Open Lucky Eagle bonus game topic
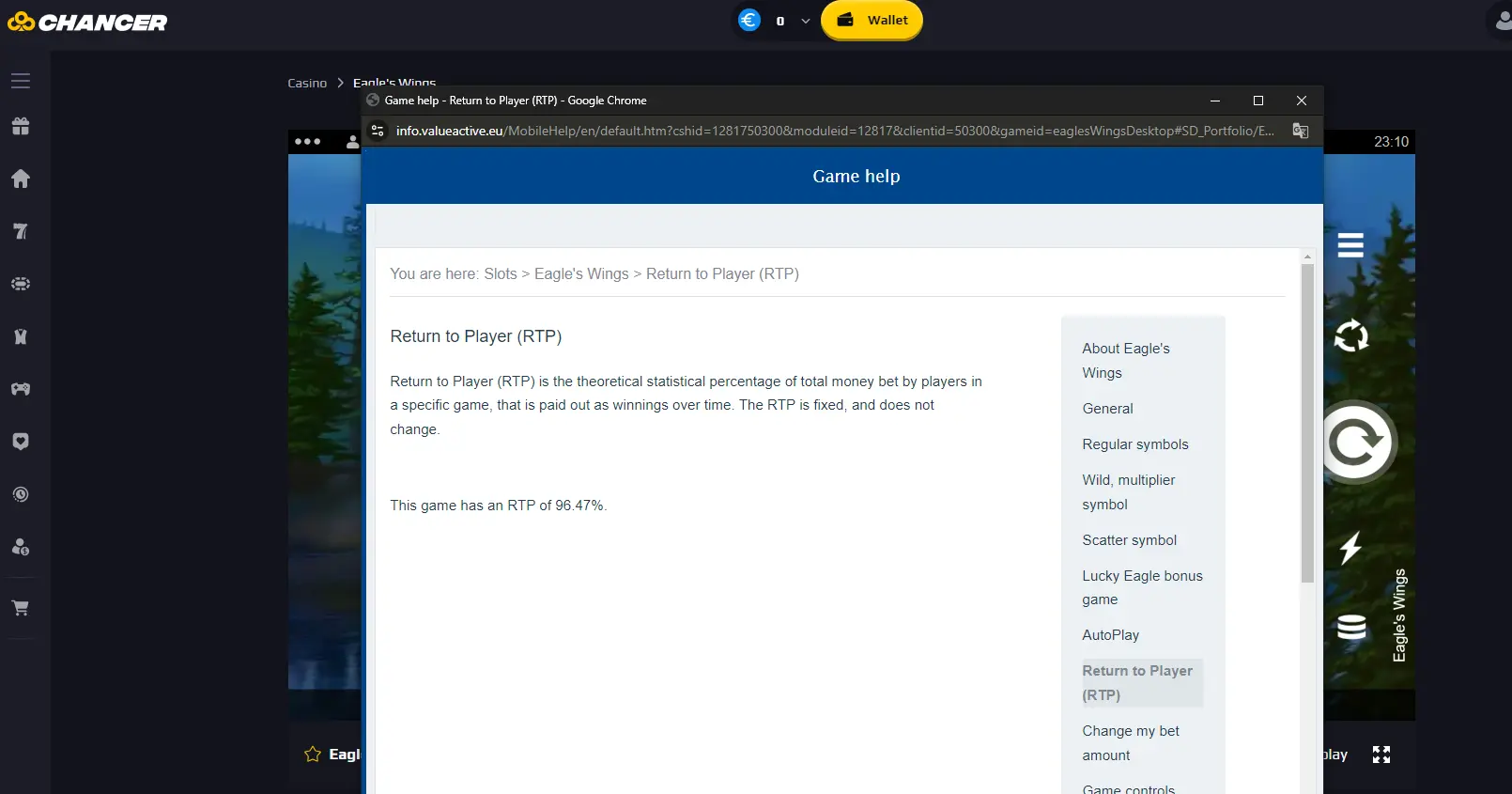Viewport: 1512px width, 794px height. 1142,587
